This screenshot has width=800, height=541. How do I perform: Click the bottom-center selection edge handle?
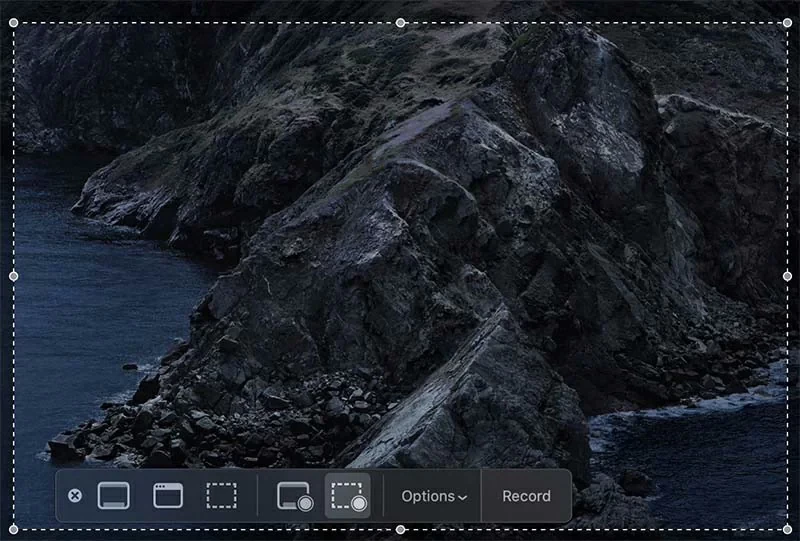coord(400,529)
